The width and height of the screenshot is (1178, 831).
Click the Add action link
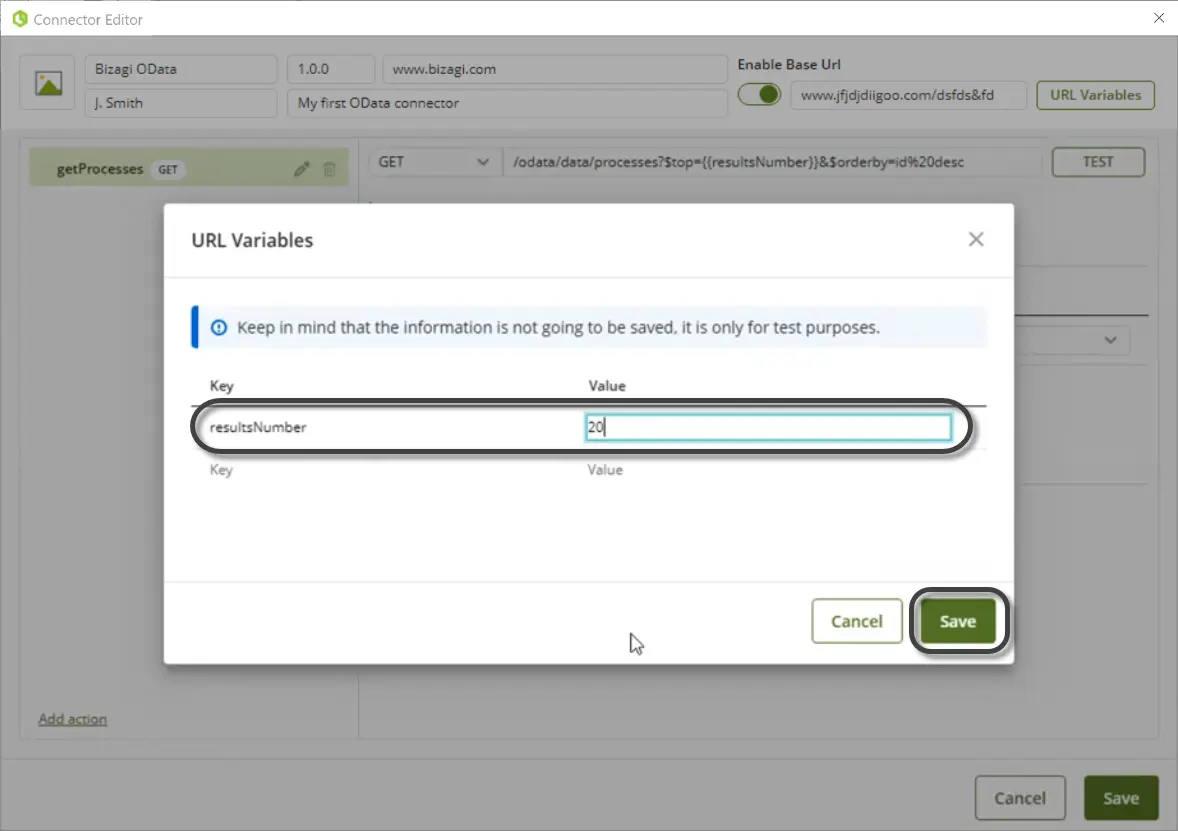pos(73,719)
